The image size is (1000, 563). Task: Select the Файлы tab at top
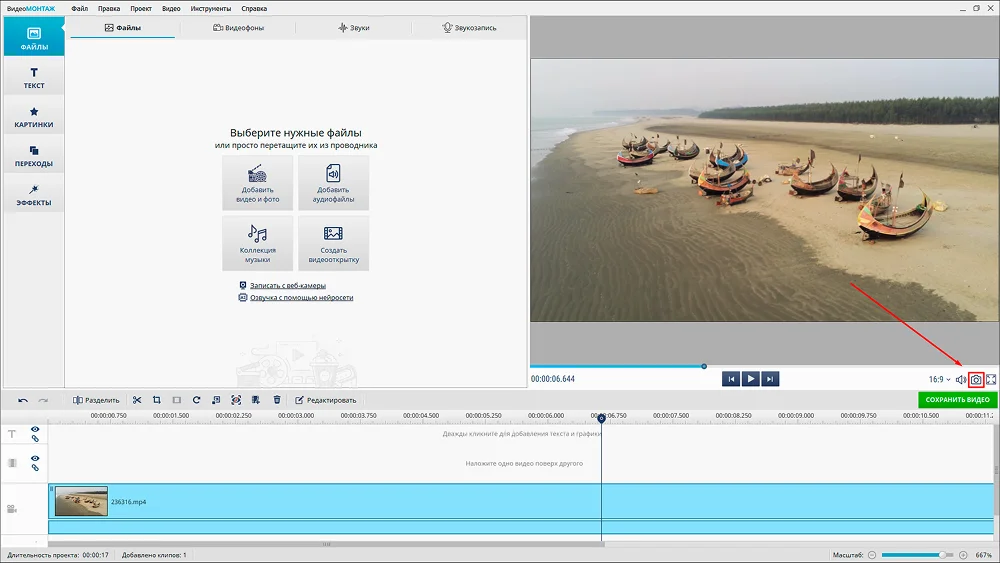[122, 28]
